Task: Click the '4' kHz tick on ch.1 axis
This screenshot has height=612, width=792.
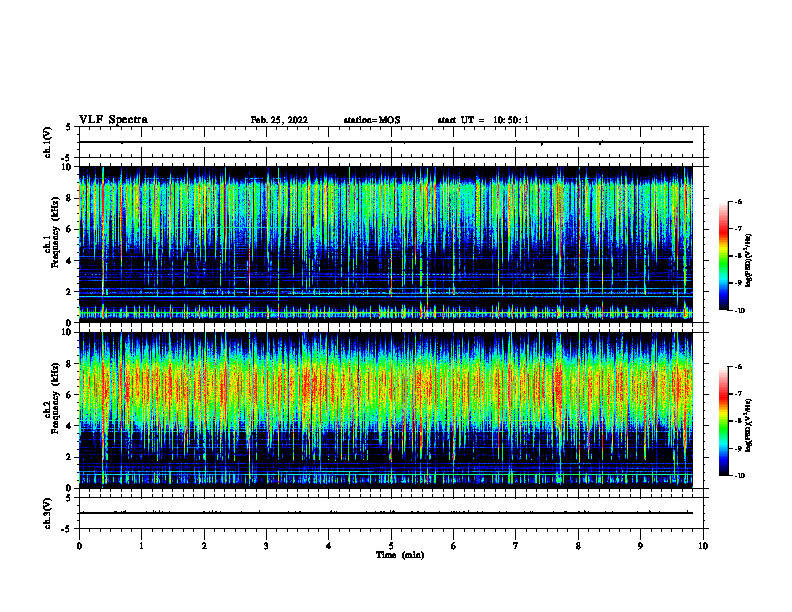Action: tap(69, 261)
